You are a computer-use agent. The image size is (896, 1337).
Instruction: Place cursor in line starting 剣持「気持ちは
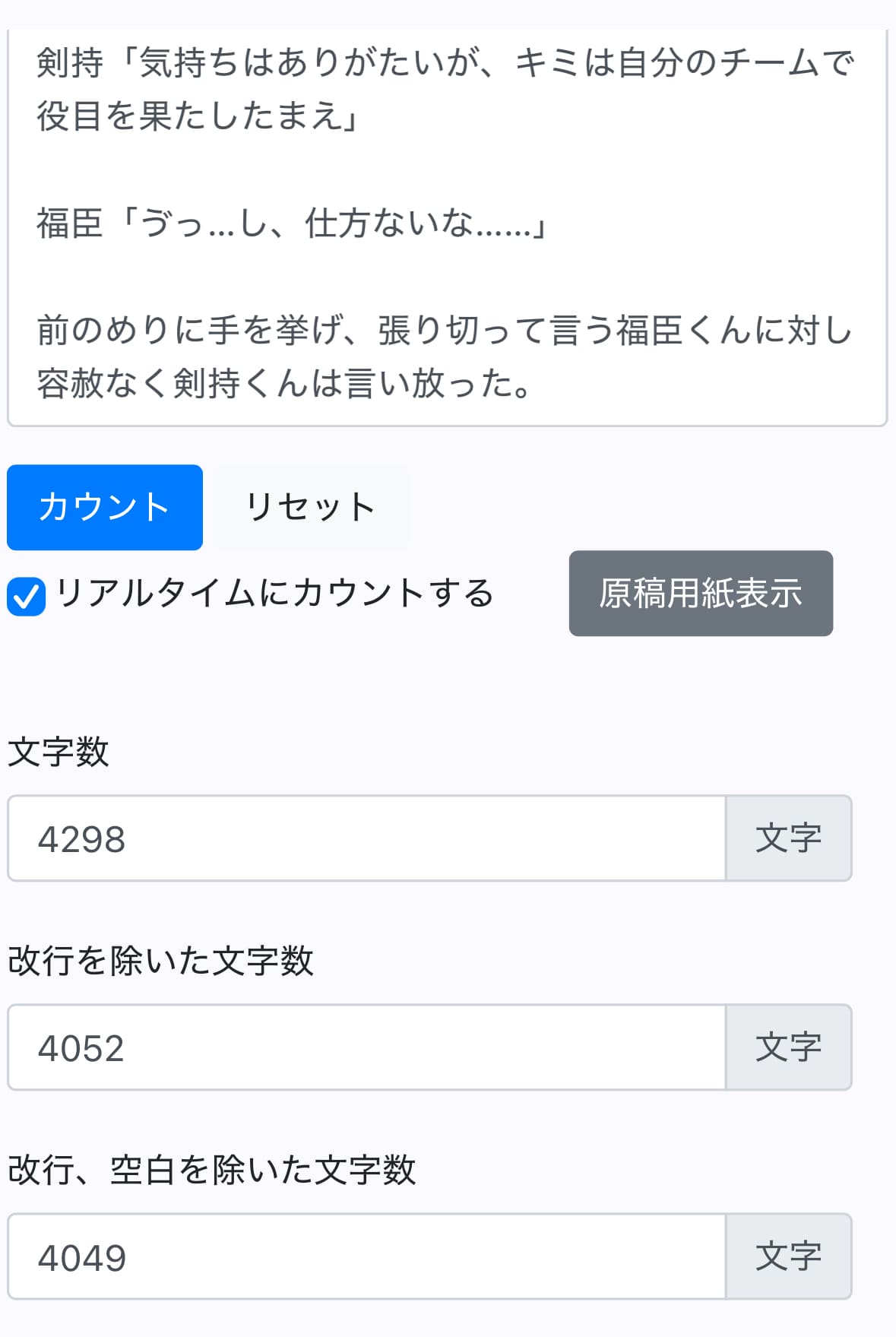click(445, 63)
